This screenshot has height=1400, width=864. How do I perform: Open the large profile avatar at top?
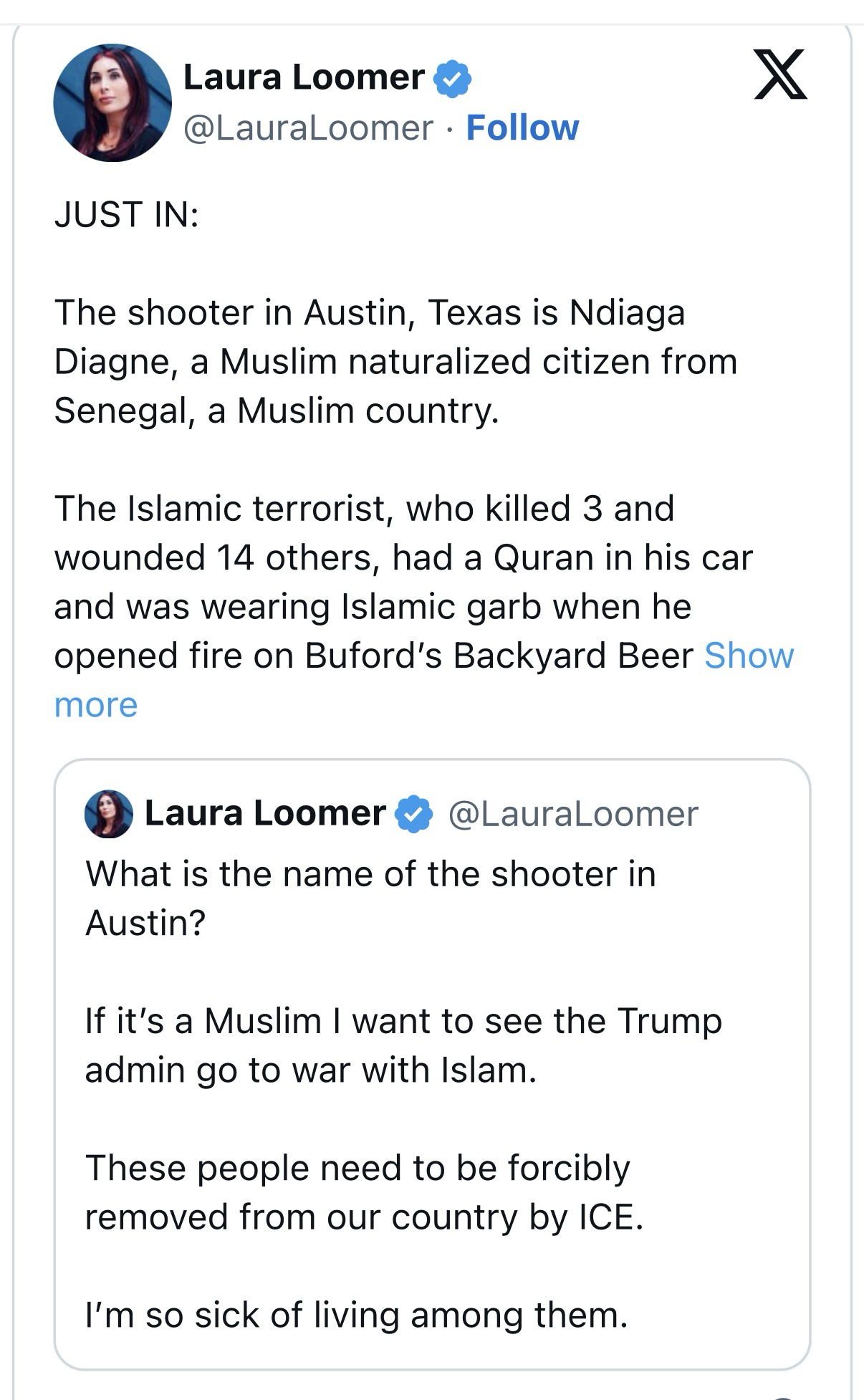click(x=112, y=103)
